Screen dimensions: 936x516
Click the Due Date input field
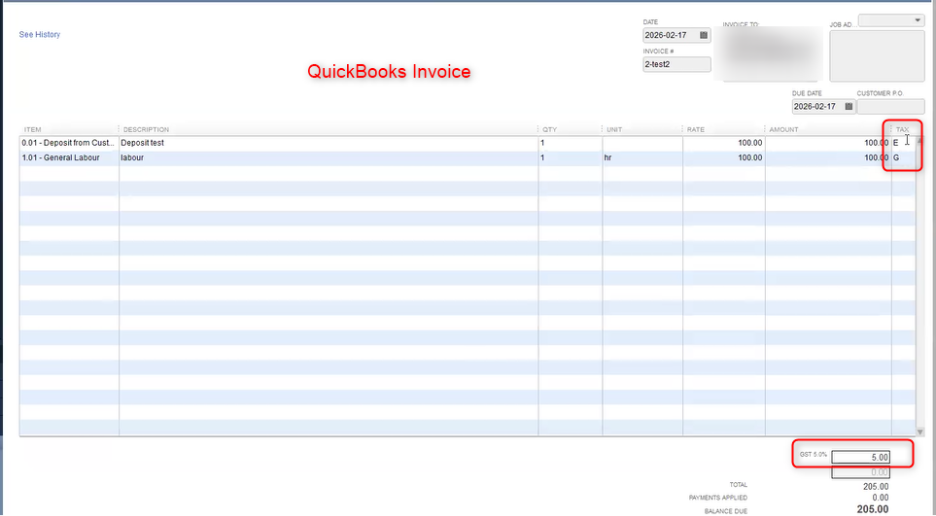823,106
